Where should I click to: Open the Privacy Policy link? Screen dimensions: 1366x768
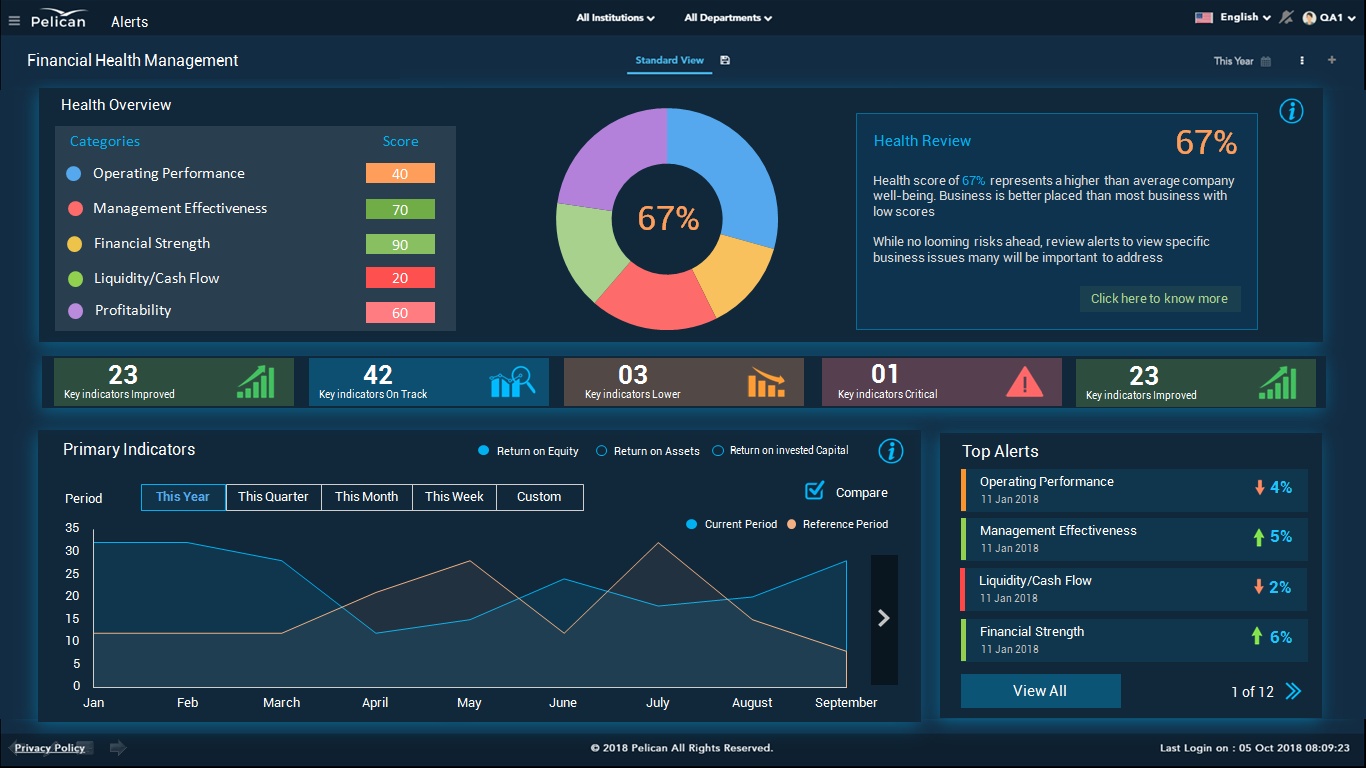click(50, 747)
